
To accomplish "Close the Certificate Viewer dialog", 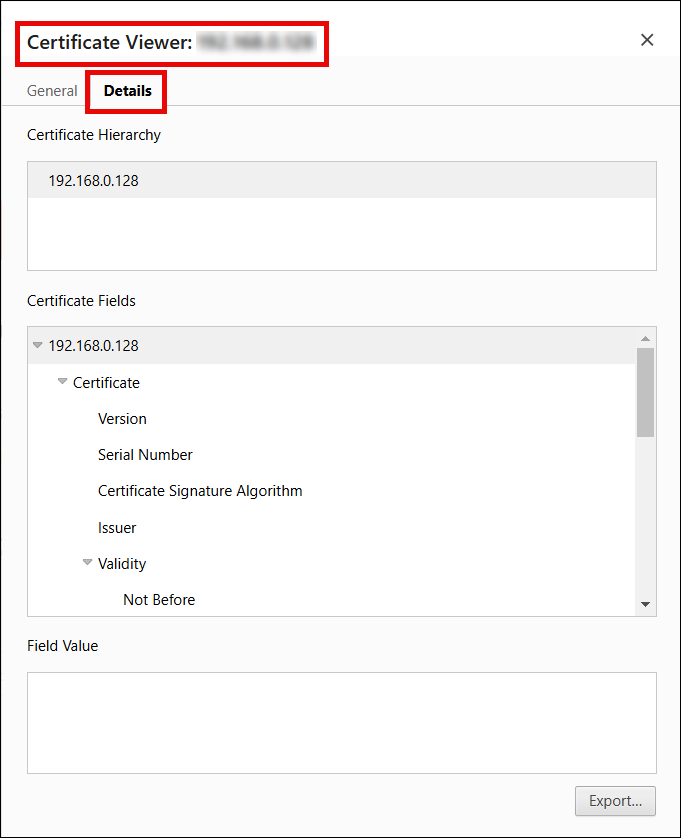I will 647,40.
